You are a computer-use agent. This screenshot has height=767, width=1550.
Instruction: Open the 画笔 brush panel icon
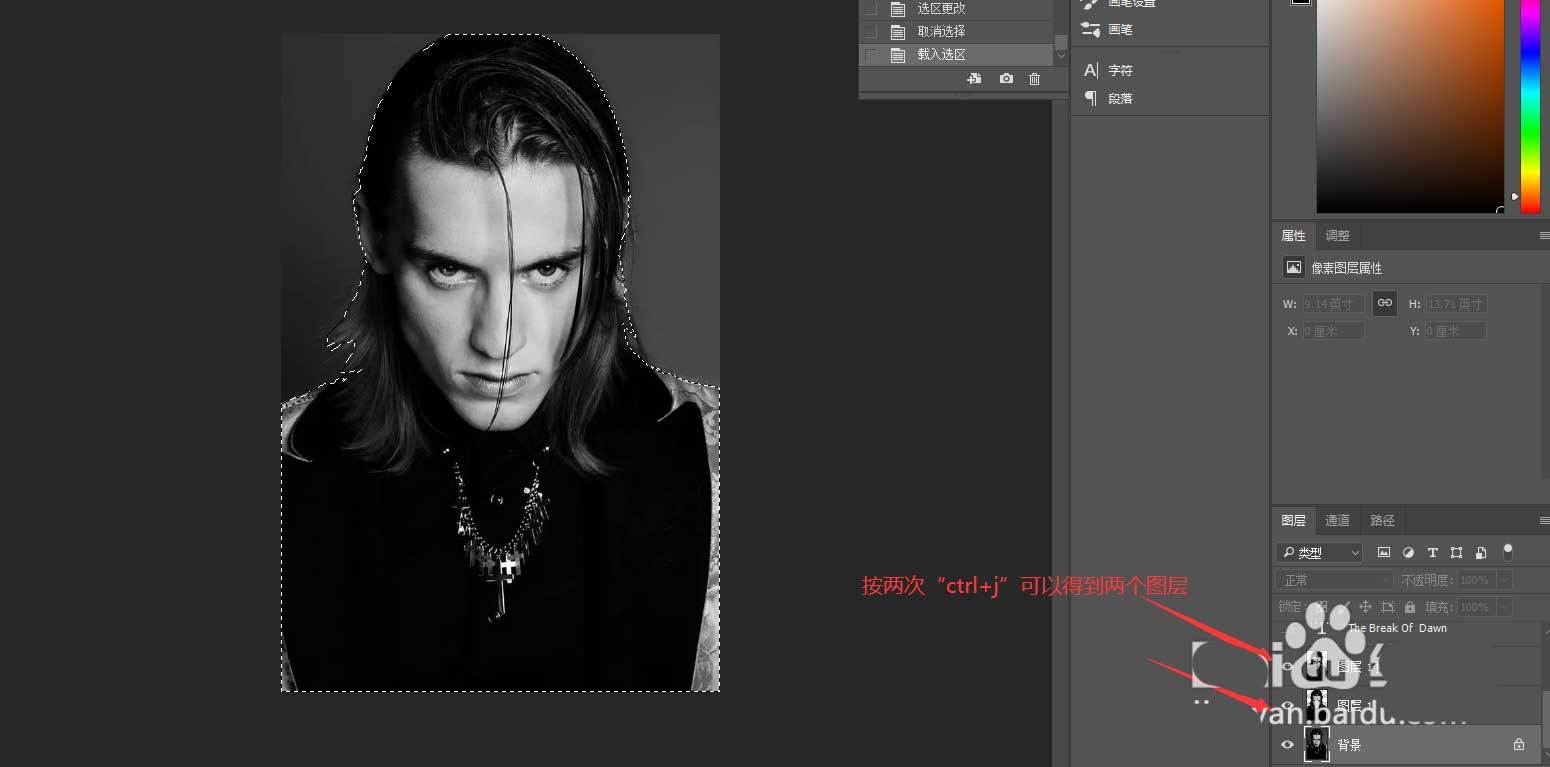coord(1091,29)
